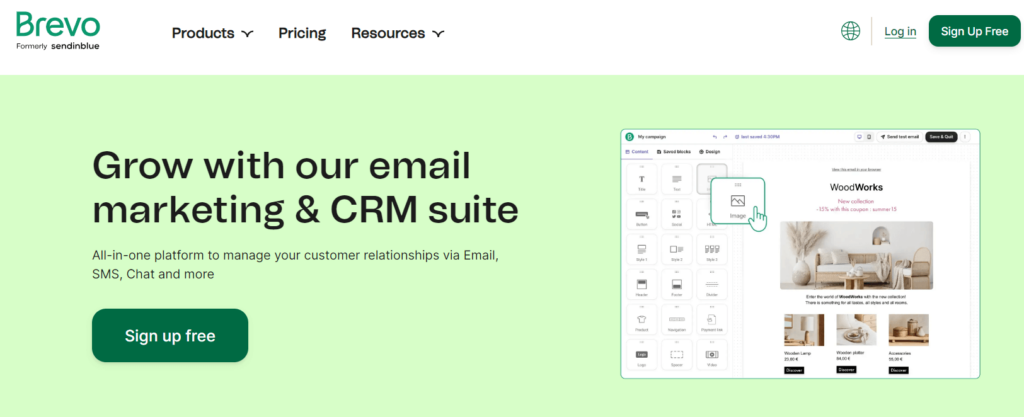Choose the Style 1 layout block
This screenshot has width=1024, height=417.
pyautogui.click(x=641, y=250)
